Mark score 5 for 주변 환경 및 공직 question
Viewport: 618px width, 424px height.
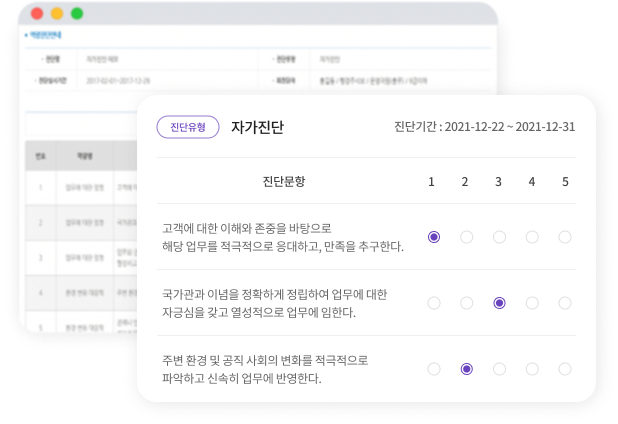(x=564, y=369)
